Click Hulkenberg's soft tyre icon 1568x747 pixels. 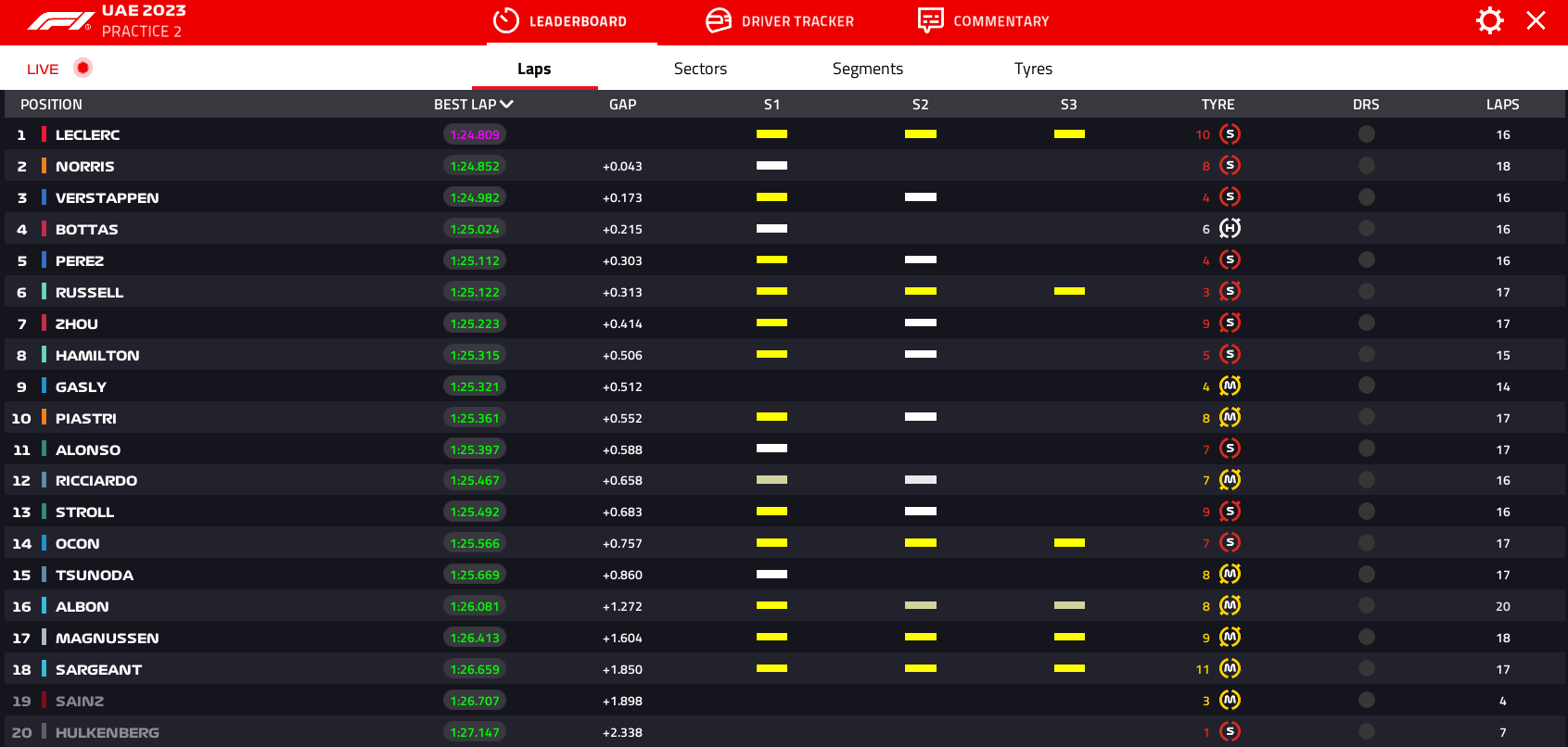tap(1230, 732)
